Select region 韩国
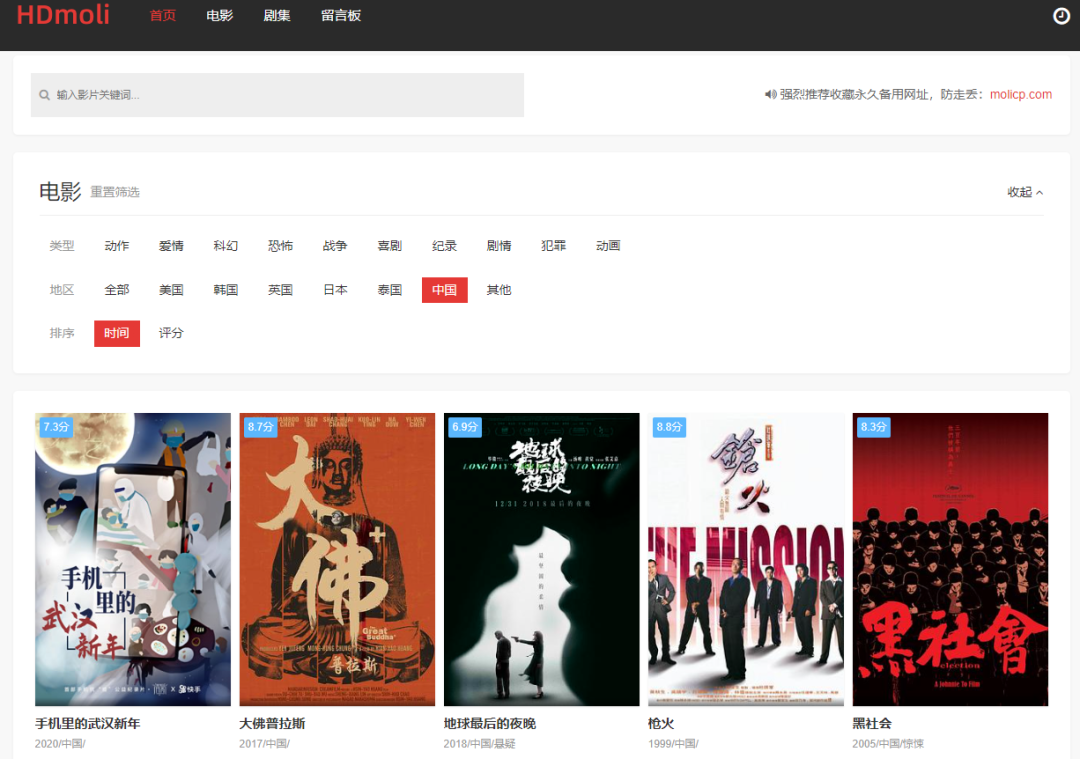Screen dimensions: 1080x759 (x=225, y=290)
